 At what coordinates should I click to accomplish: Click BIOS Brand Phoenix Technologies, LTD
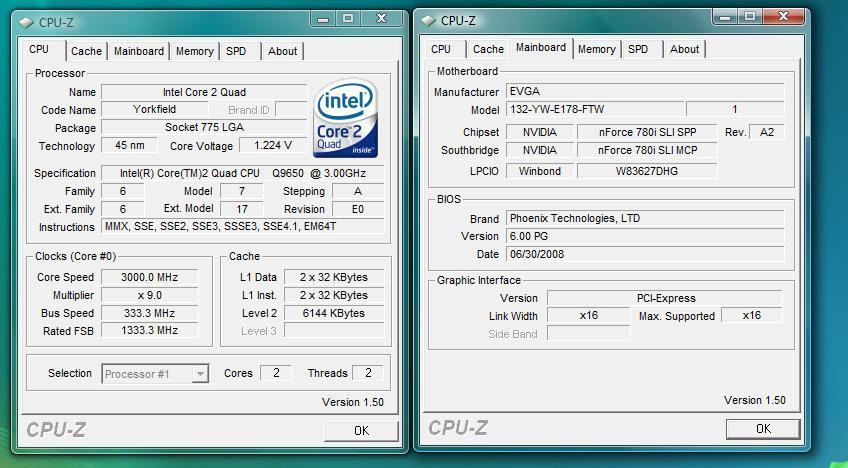coord(645,218)
